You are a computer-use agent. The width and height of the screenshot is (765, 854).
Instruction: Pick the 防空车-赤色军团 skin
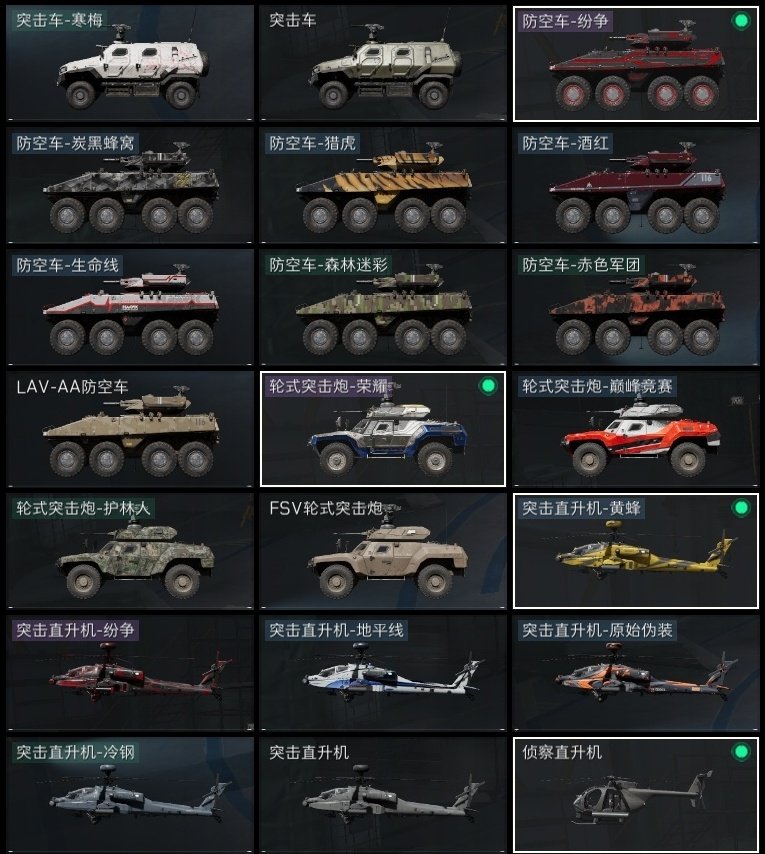[x=636, y=307]
